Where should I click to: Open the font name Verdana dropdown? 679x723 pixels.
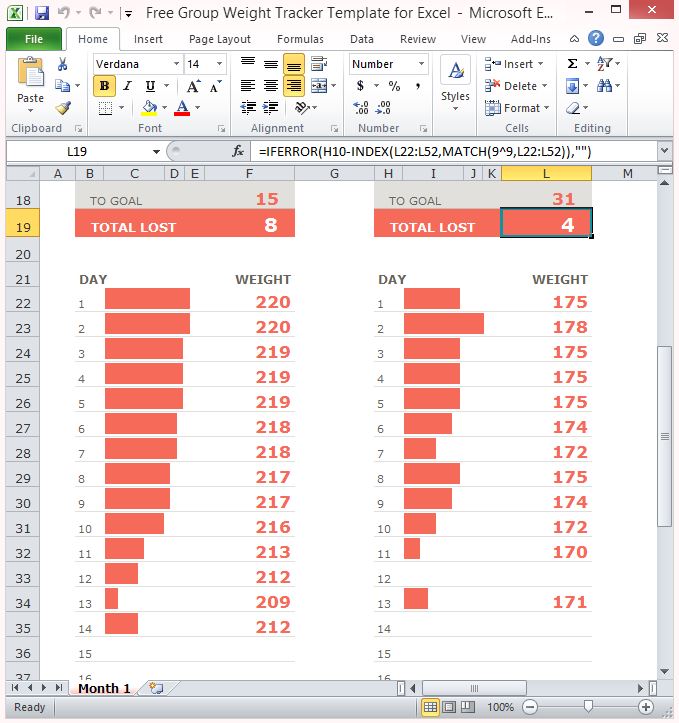pyautogui.click(x=176, y=64)
